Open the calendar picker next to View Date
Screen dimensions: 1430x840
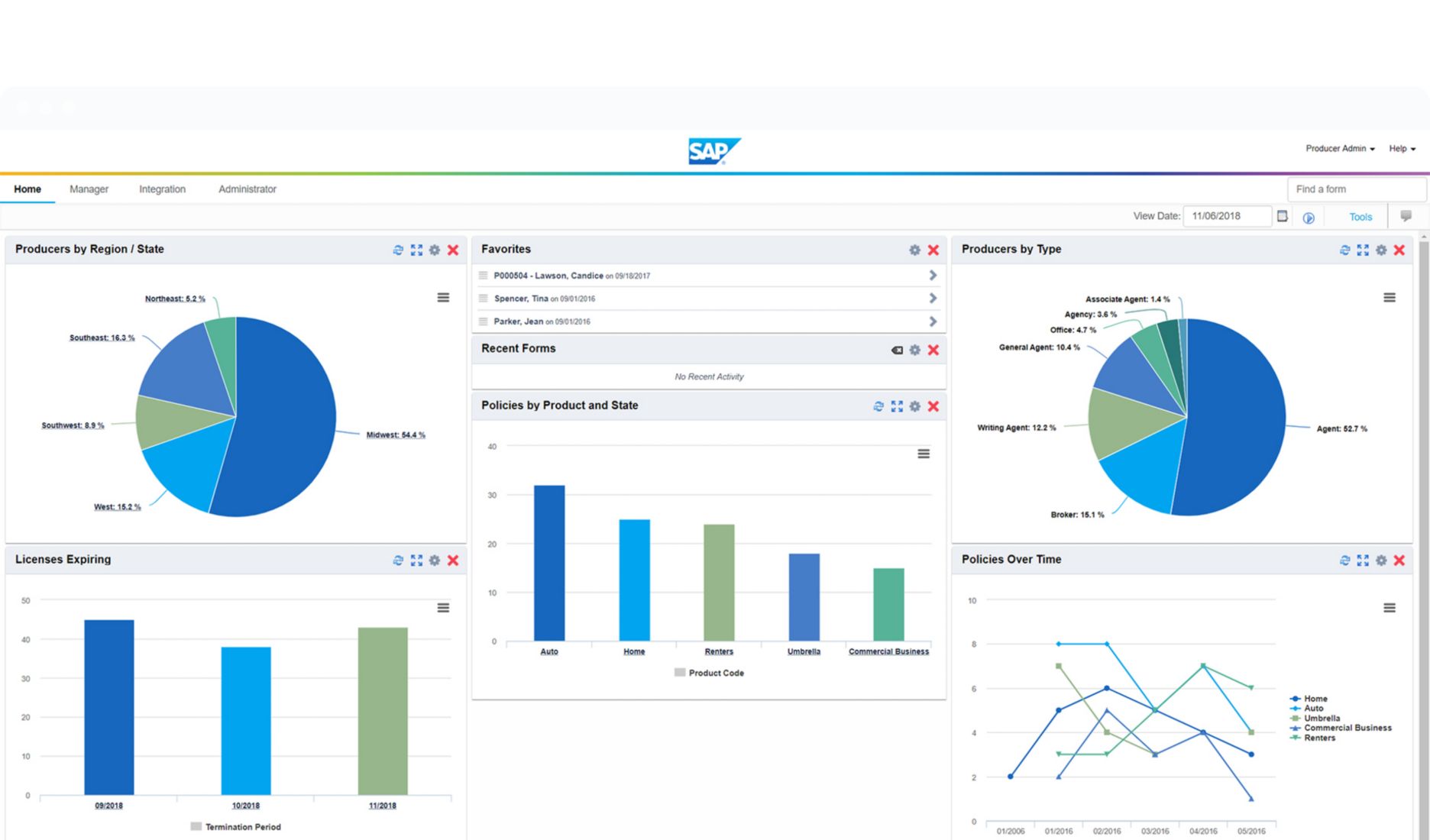(x=1282, y=216)
